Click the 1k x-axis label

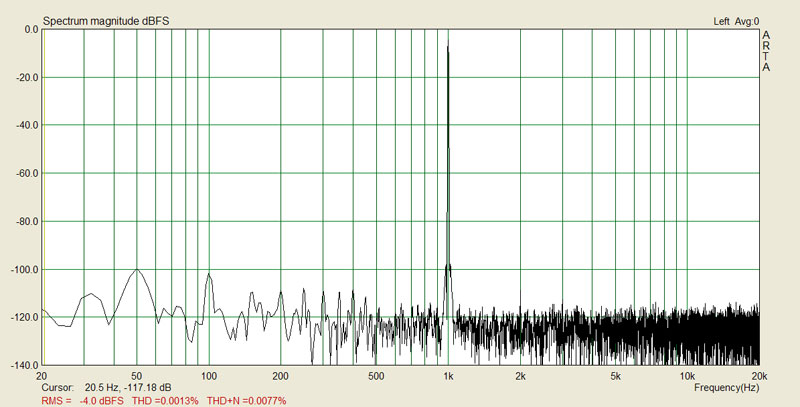[x=448, y=376]
